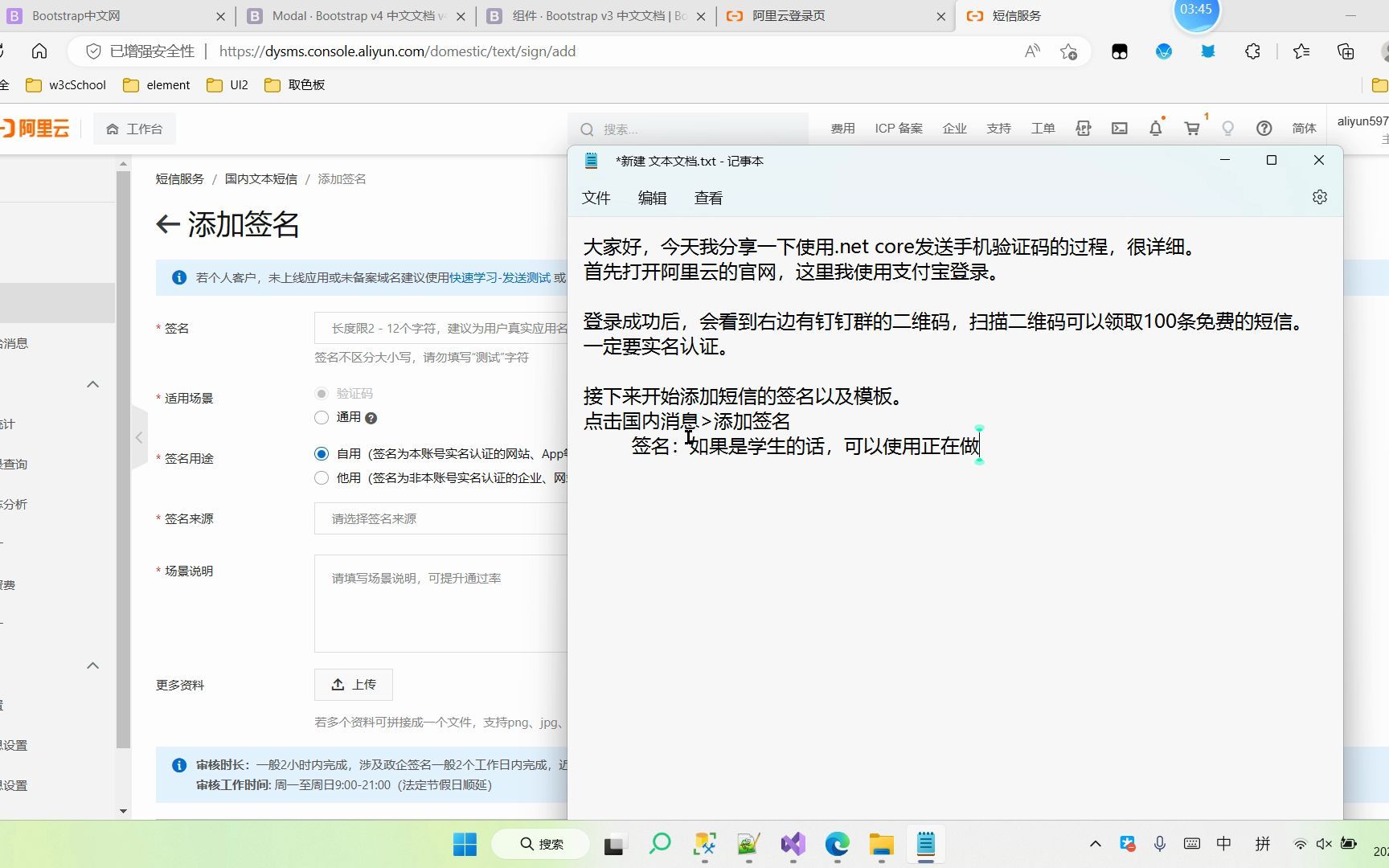
Task: Close the Bootstrap中文网 tab
Action: coord(221,16)
